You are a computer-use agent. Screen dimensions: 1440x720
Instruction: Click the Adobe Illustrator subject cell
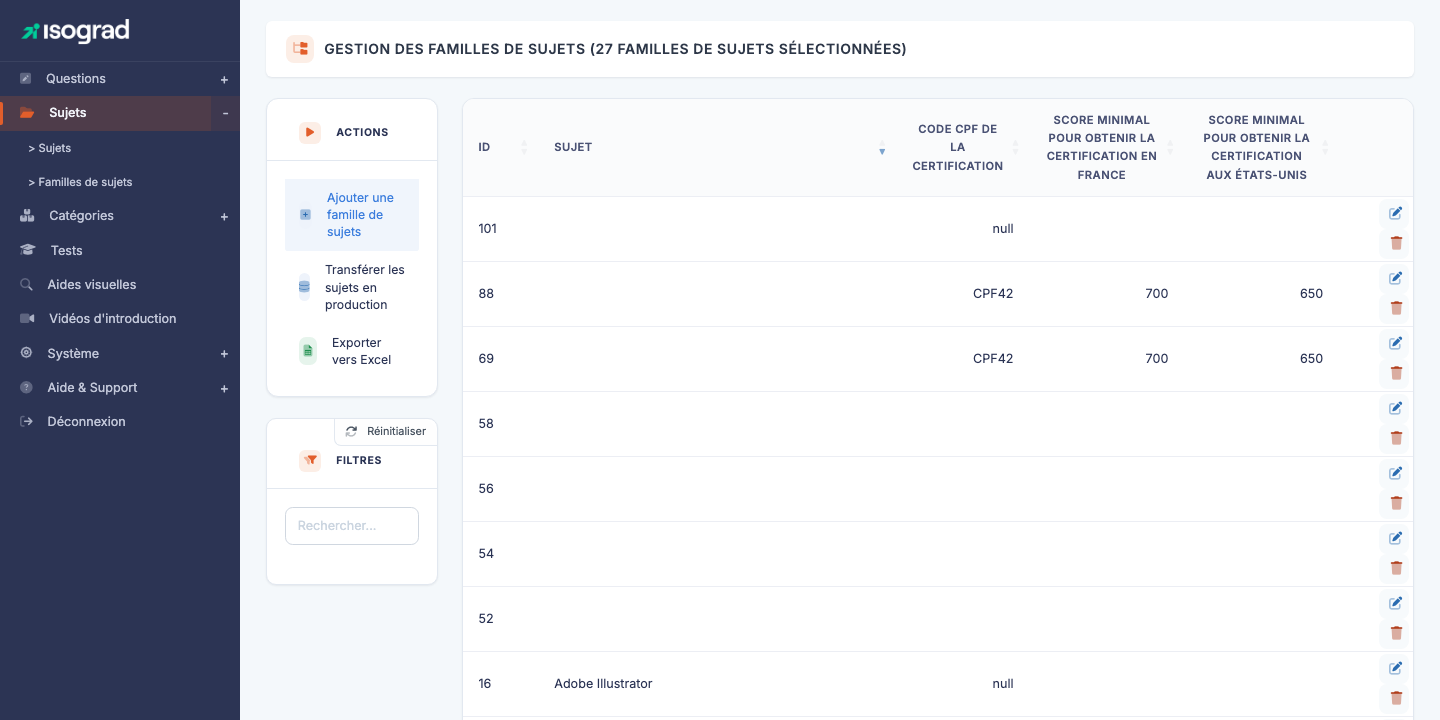click(x=603, y=684)
